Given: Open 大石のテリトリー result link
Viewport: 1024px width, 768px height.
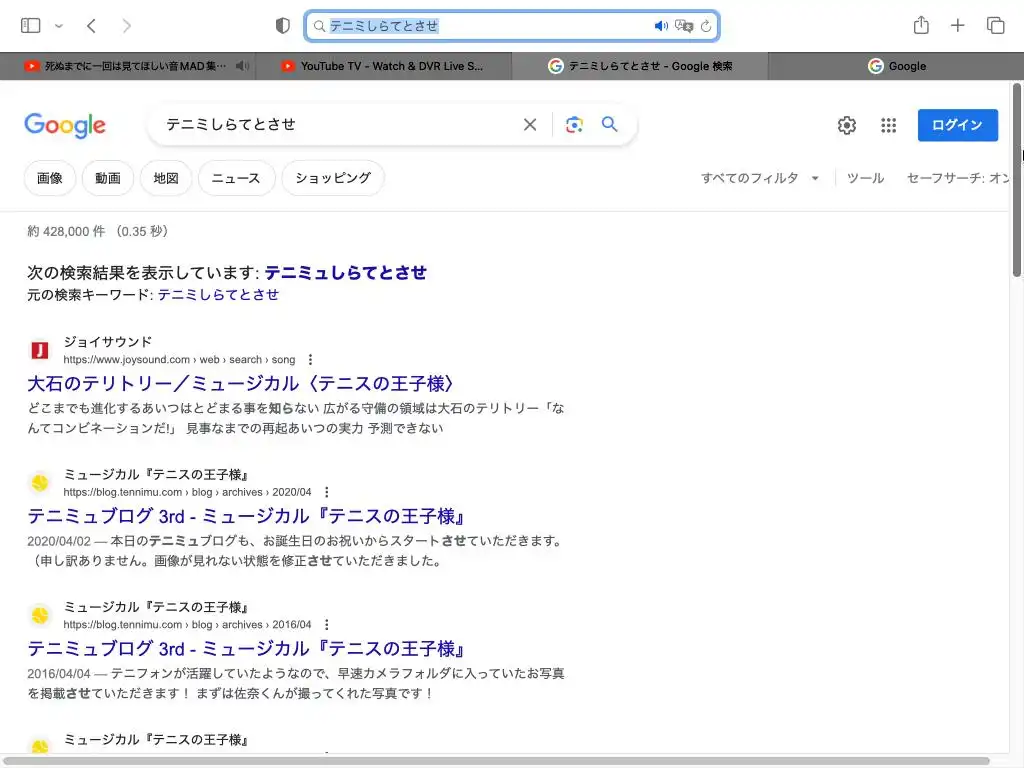Looking at the screenshot, I should click(x=240, y=383).
